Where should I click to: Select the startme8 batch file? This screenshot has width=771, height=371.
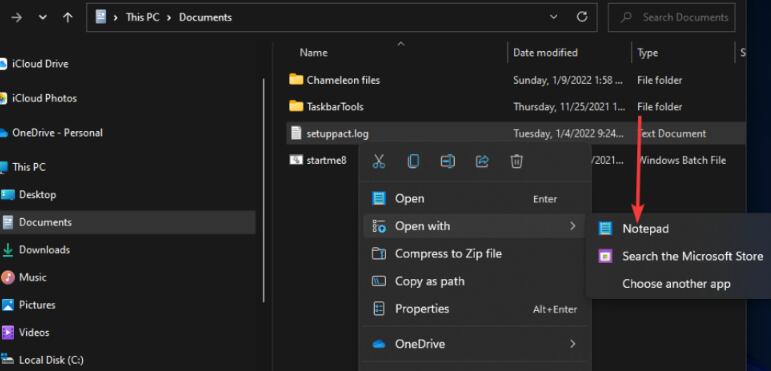pyautogui.click(x=326, y=160)
